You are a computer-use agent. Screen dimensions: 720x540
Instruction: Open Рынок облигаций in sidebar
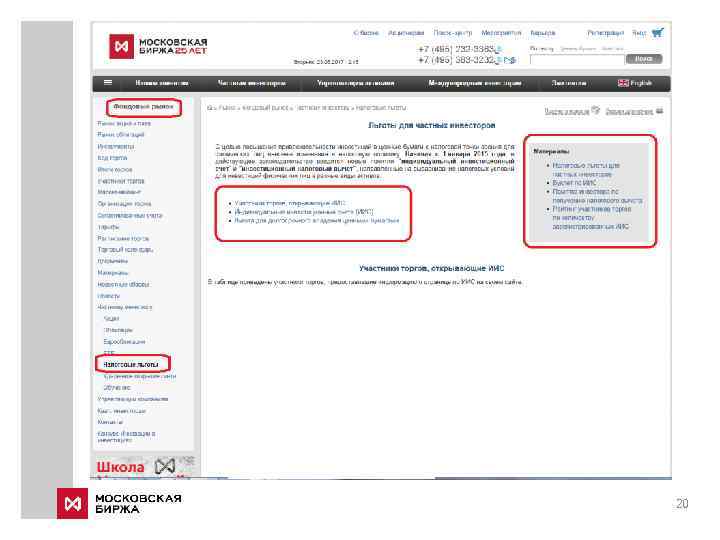[121, 135]
